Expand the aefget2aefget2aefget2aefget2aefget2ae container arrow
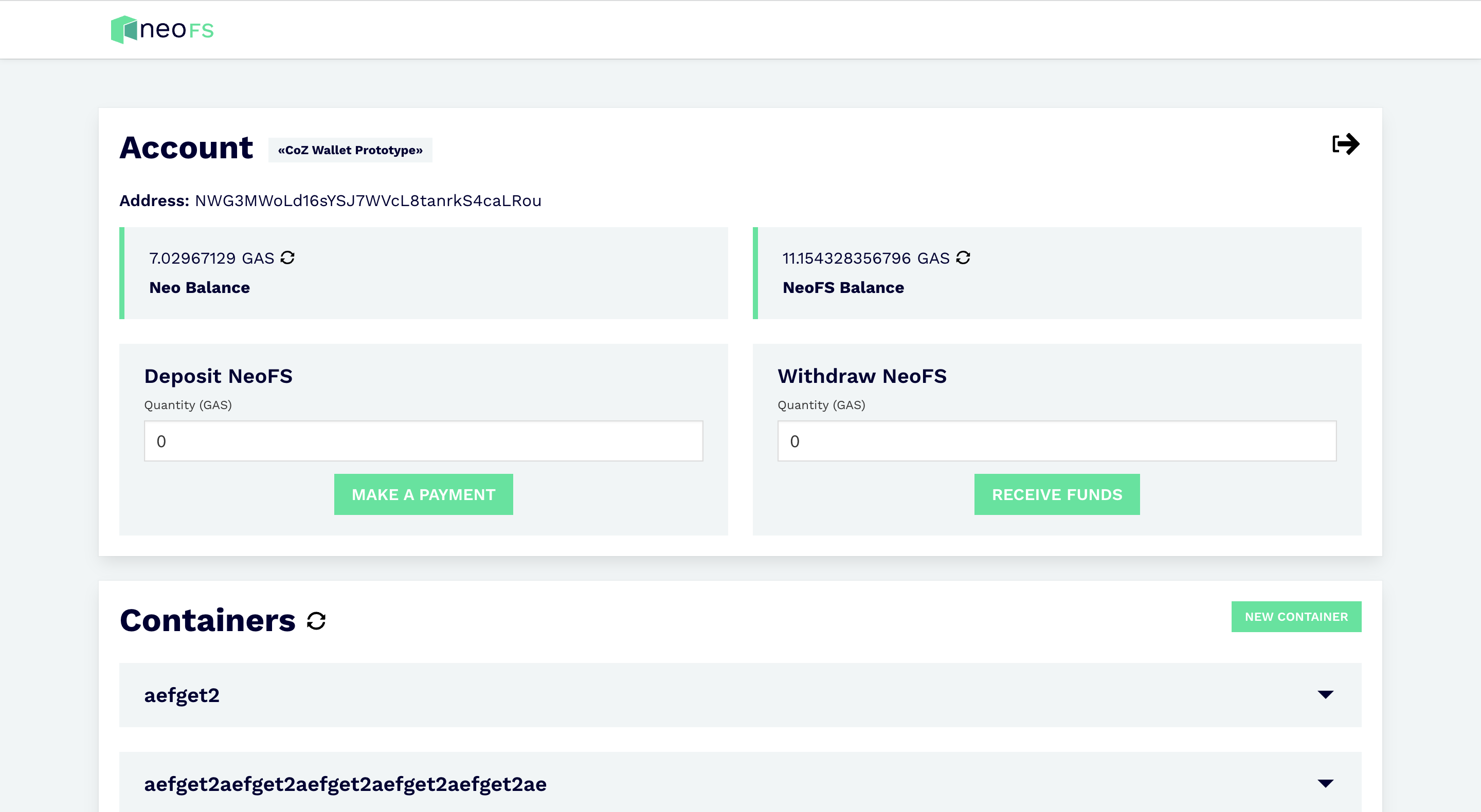 pyautogui.click(x=1325, y=783)
